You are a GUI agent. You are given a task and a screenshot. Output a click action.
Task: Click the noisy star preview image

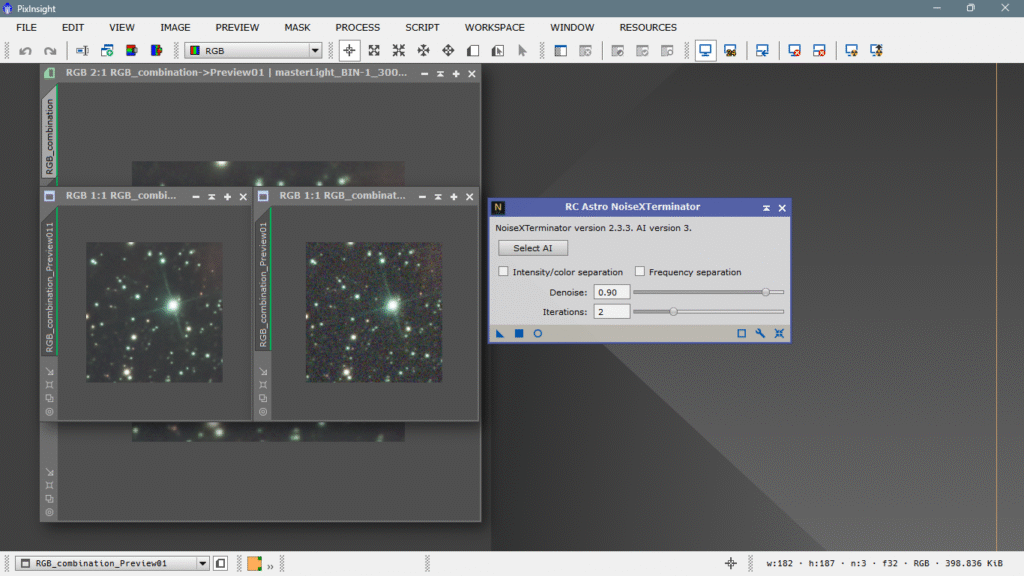coord(374,312)
